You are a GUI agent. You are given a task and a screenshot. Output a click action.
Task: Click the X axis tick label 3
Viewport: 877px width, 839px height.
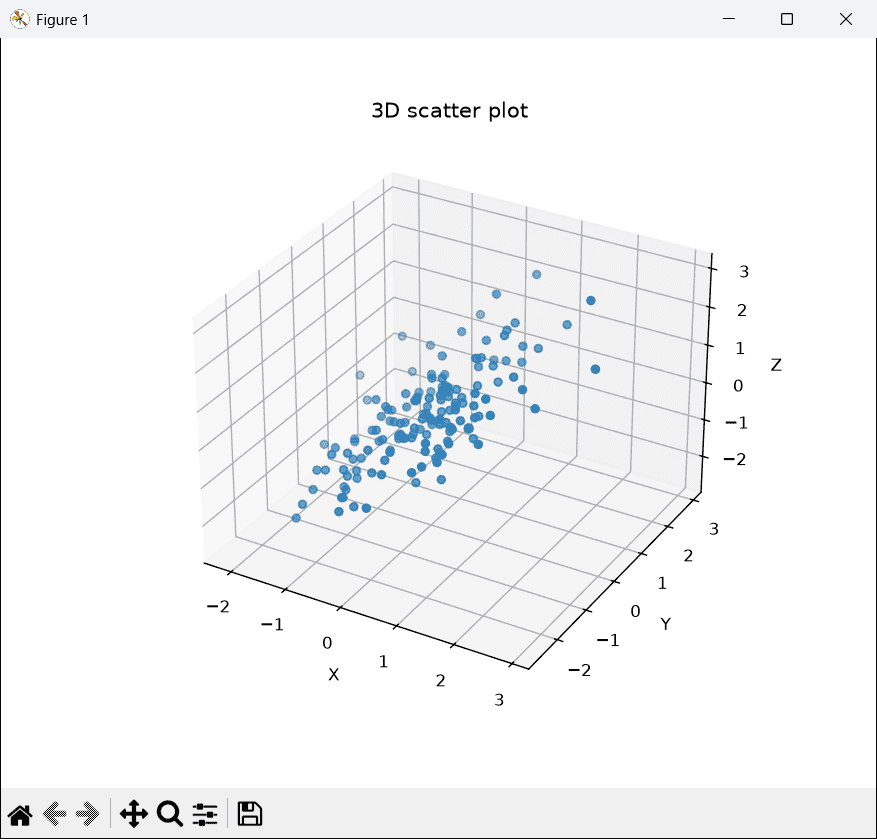coord(499,700)
